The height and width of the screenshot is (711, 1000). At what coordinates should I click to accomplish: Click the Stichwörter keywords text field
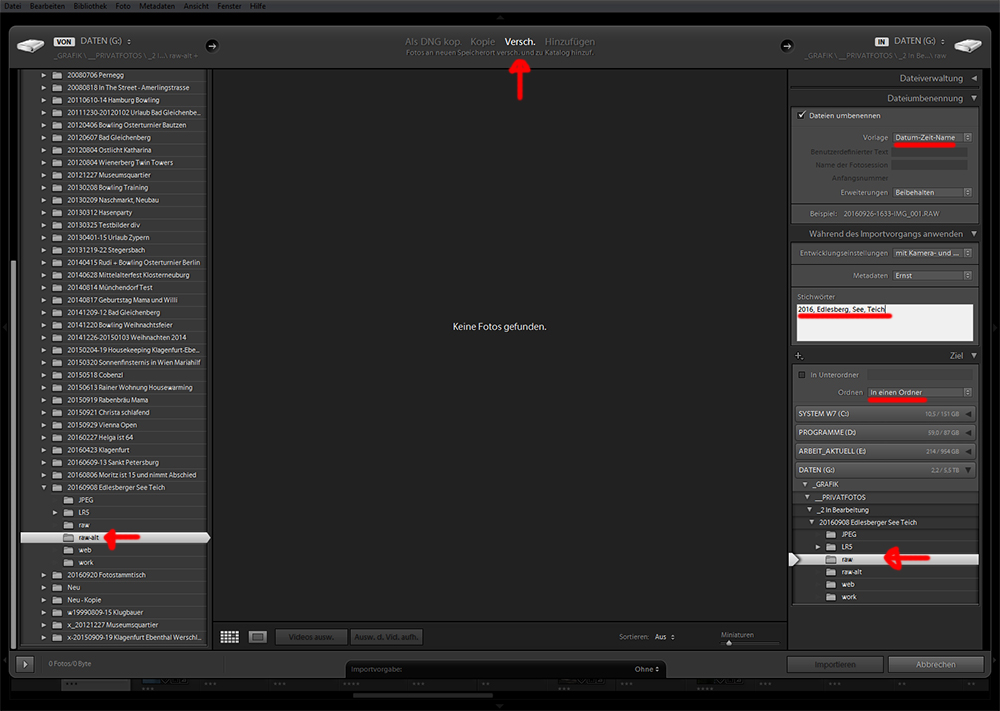coord(885,323)
